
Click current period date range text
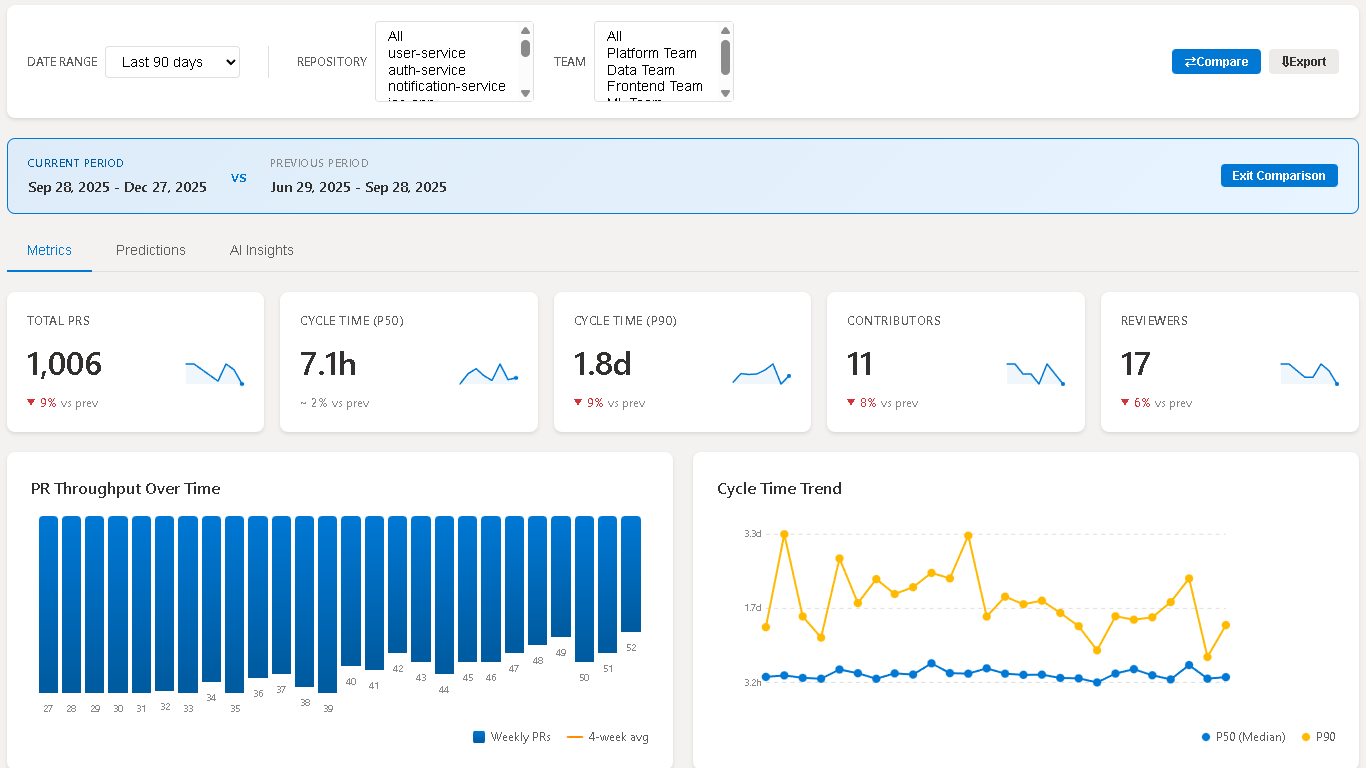point(118,187)
